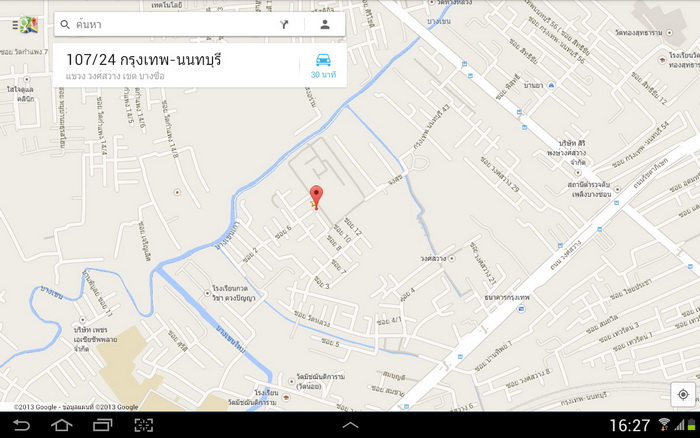Tap the Android back button
700x438 pixels.
pos(21,425)
